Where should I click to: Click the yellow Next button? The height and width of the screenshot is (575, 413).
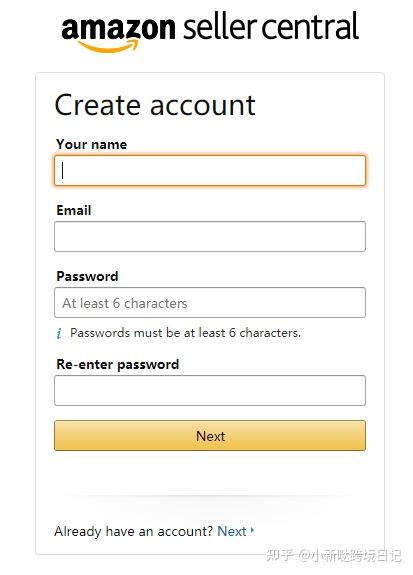coord(210,436)
